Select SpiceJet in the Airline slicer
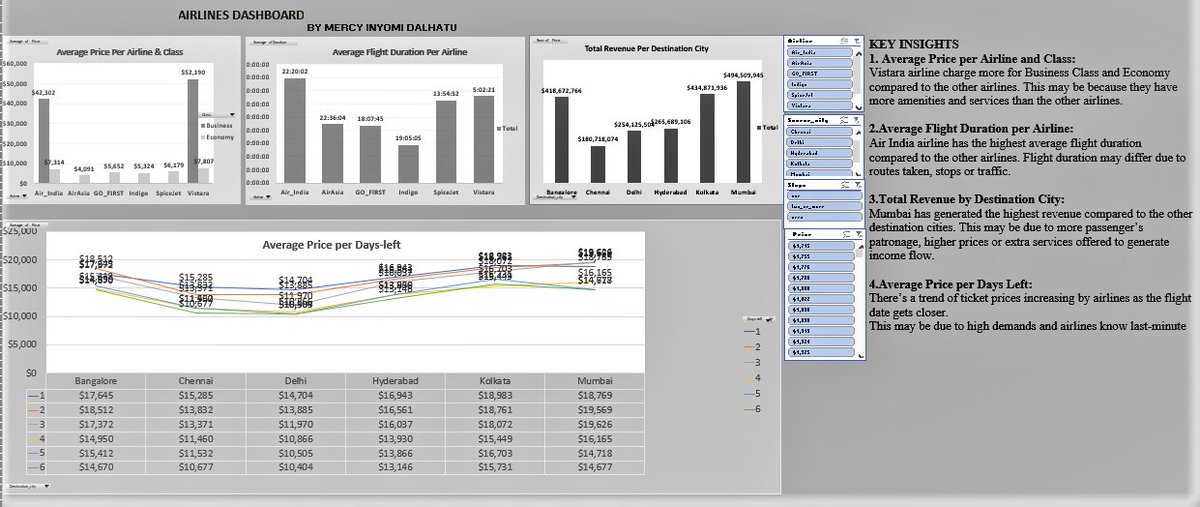The width and height of the screenshot is (1200, 507). 820,94
